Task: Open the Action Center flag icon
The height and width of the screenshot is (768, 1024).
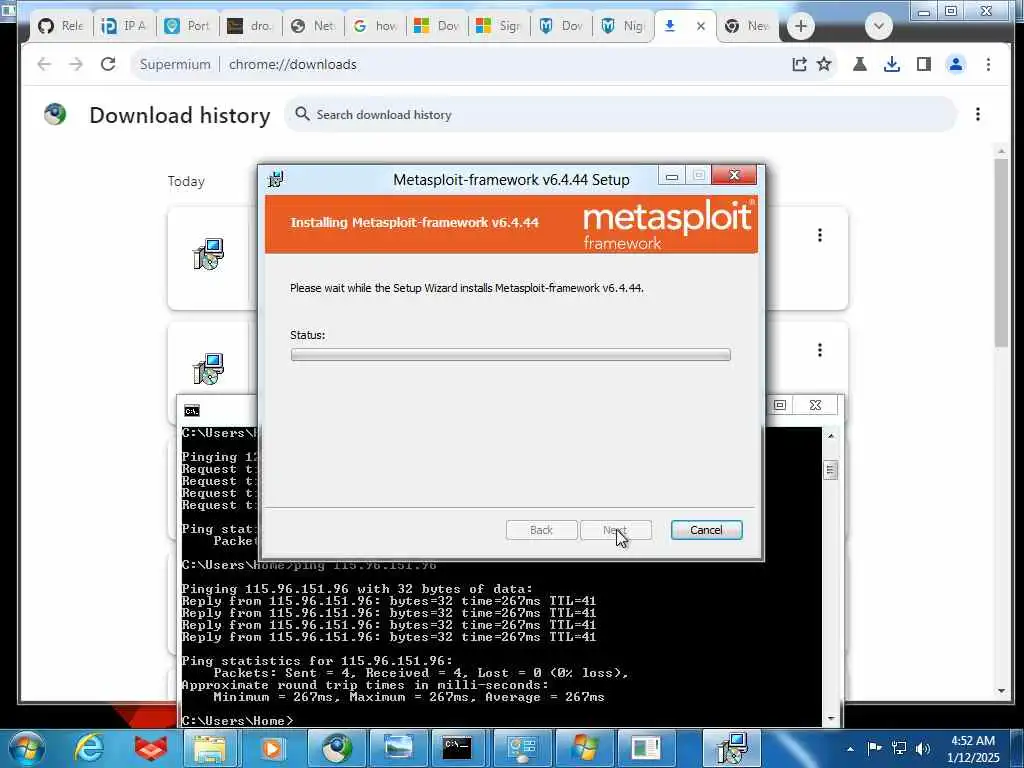Action: [x=874, y=748]
